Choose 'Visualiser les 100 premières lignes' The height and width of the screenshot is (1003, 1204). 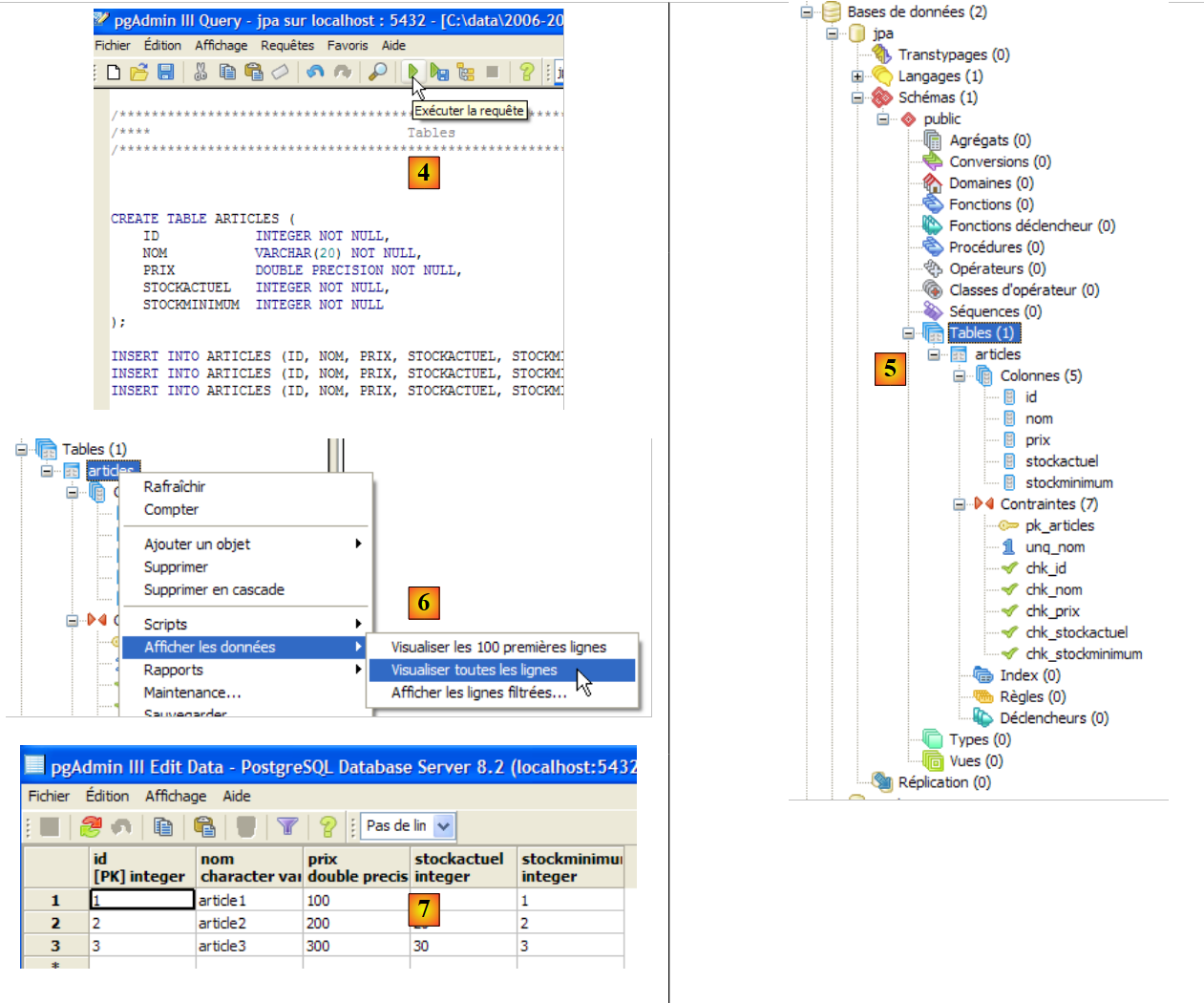pos(497,647)
